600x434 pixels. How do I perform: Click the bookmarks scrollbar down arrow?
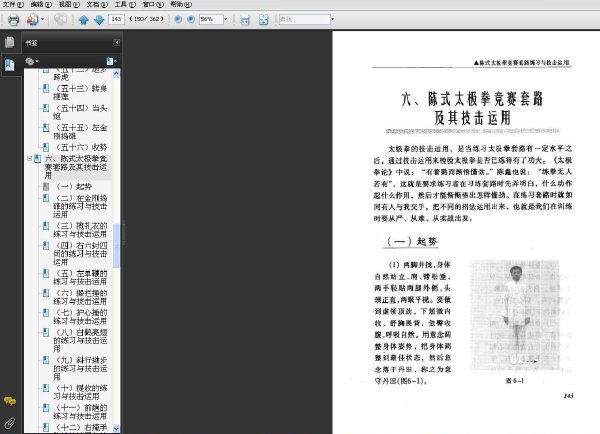116,428
